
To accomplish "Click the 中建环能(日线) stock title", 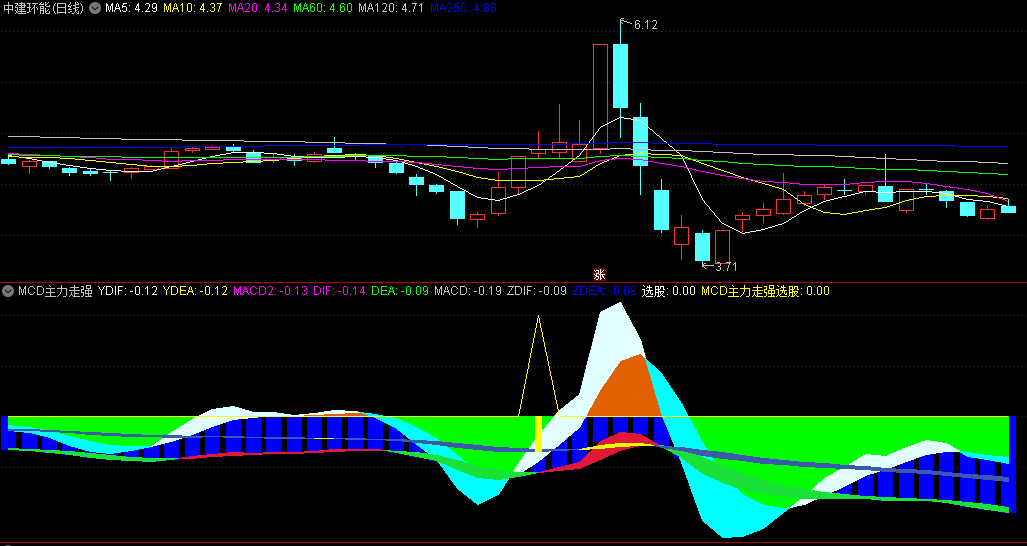I will 44,8.
